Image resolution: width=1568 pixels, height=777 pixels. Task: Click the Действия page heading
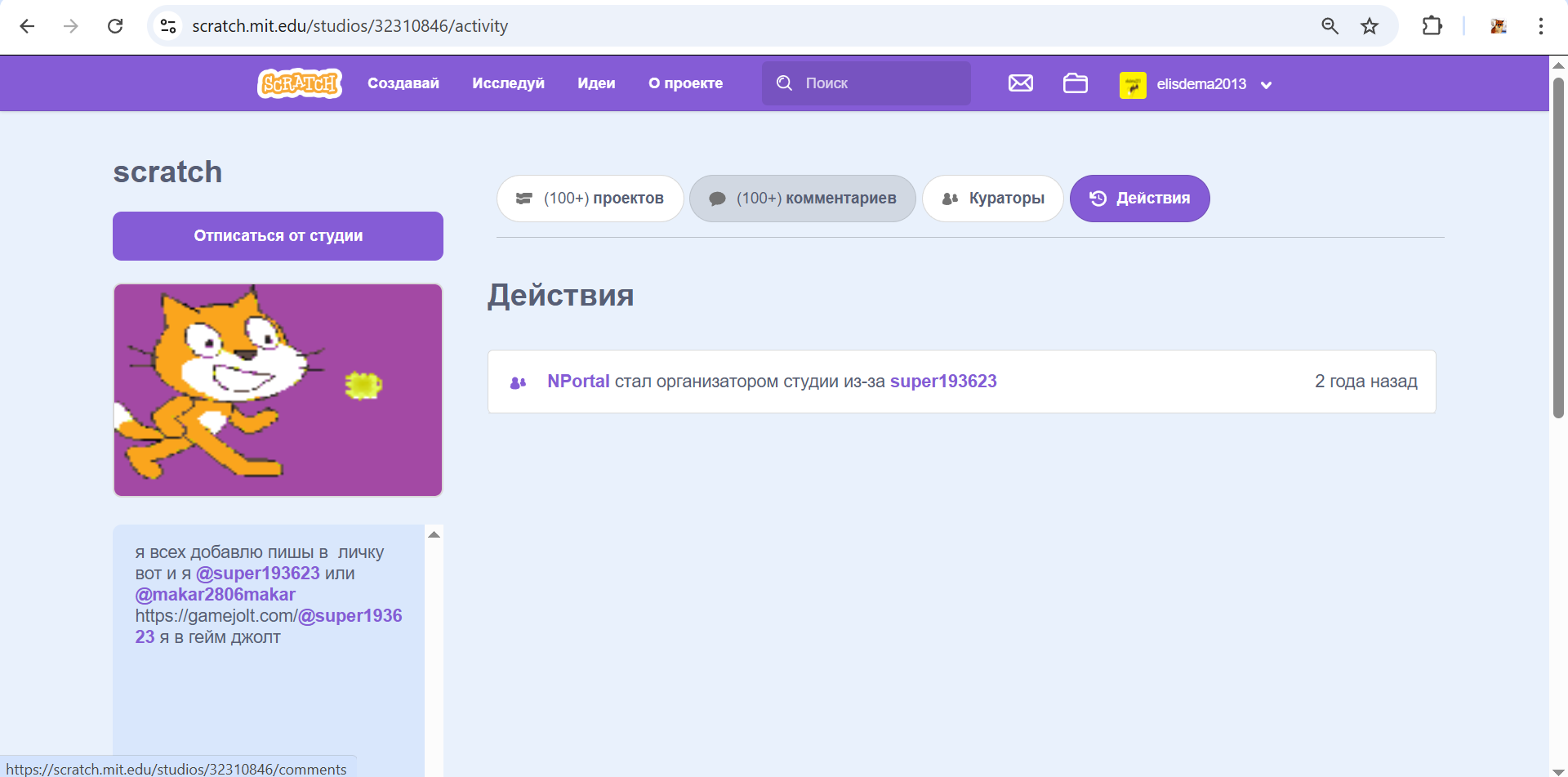(560, 295)
